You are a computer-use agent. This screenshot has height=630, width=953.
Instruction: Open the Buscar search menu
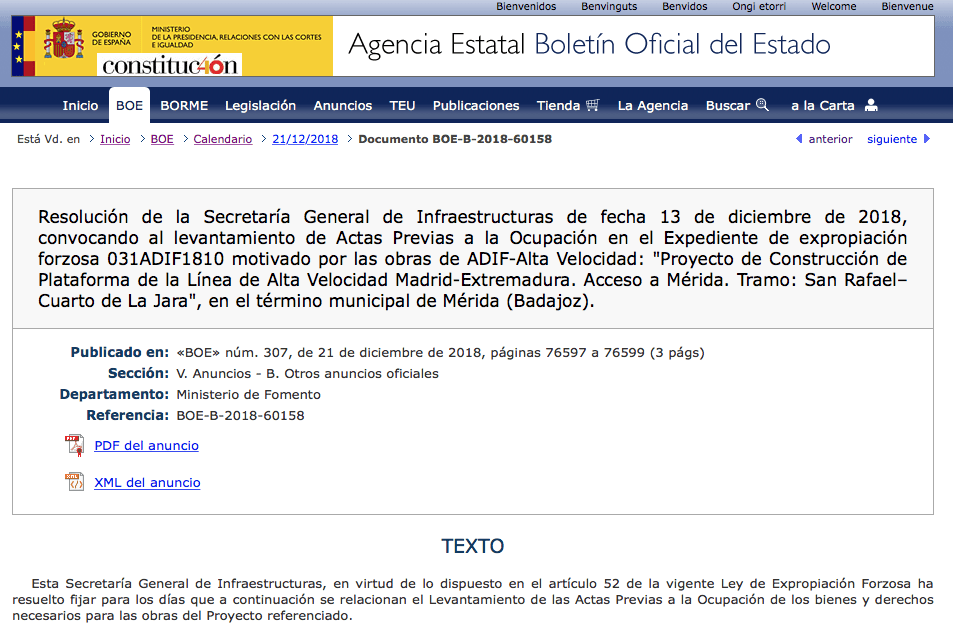[x=728, y=105]
